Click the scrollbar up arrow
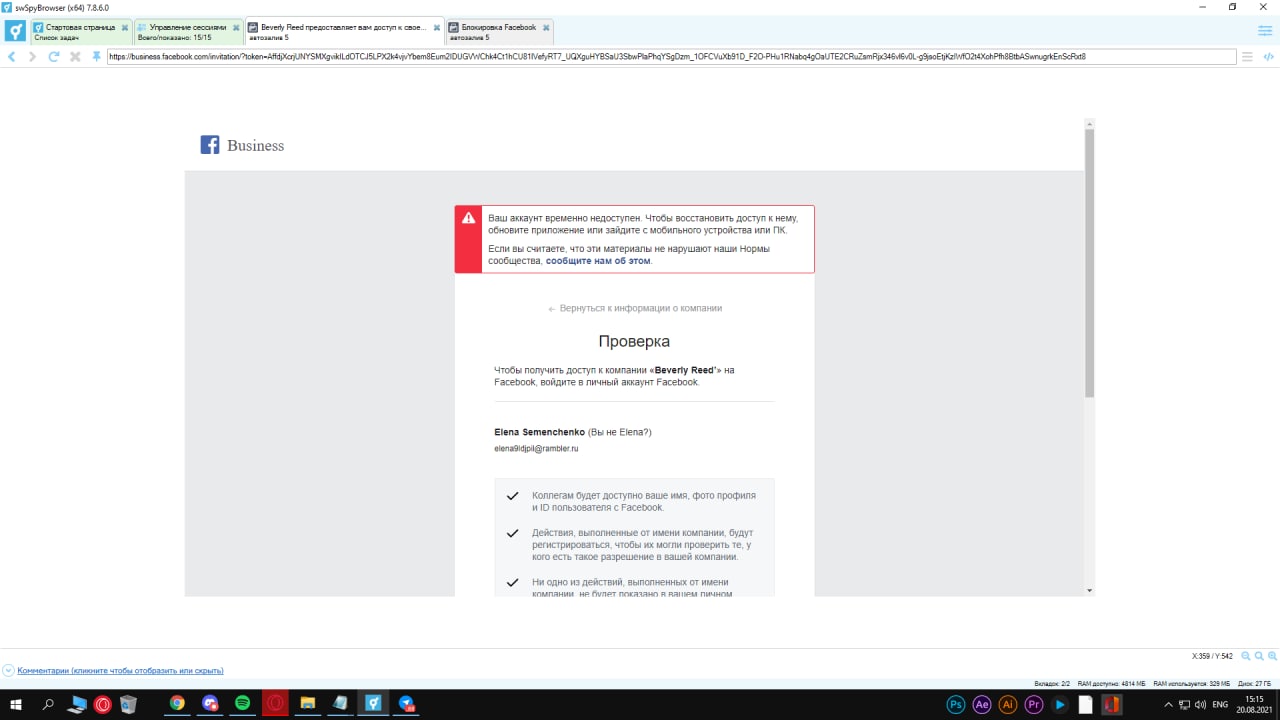The image size is (1280, 720). pyautogui.click(x=1090, y=123)
